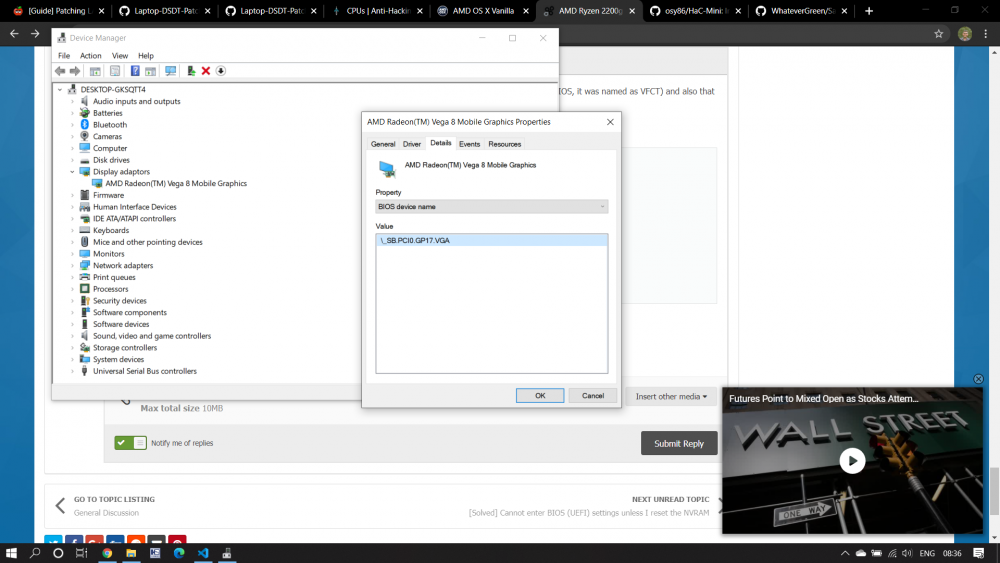1000x563 pixels.
Task: Click the scan for hardware changes icon
Action: click(170, 71)
